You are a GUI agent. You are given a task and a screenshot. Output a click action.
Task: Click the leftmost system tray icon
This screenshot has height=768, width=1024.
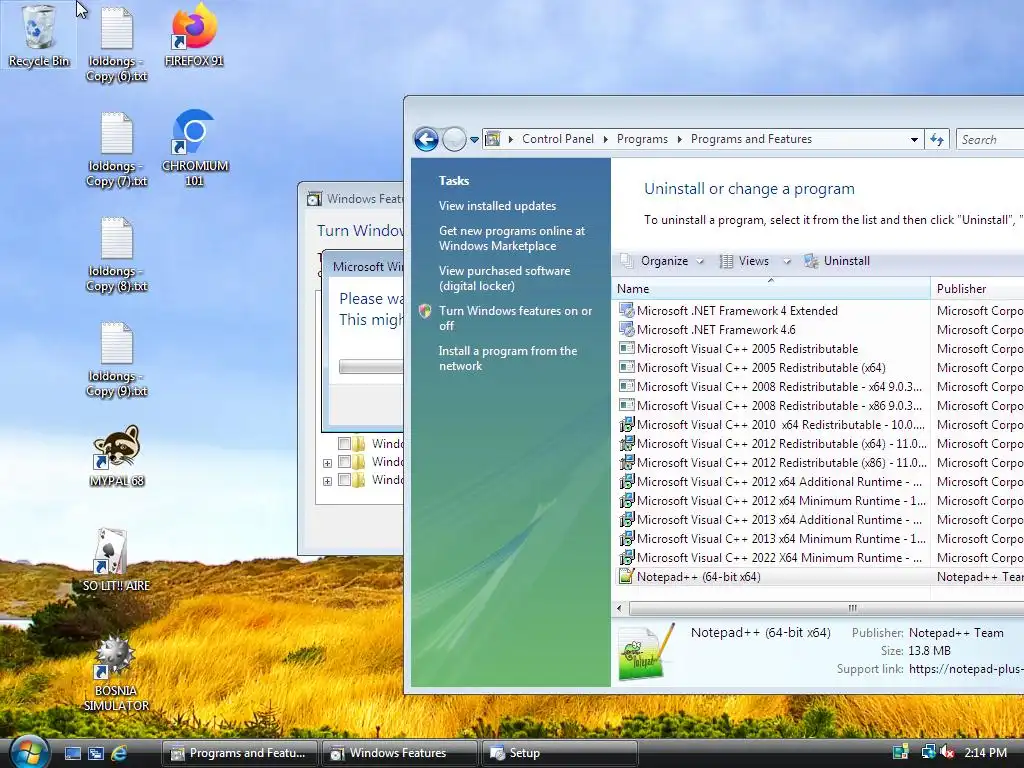pyautogui.click(x=901, y=753)
